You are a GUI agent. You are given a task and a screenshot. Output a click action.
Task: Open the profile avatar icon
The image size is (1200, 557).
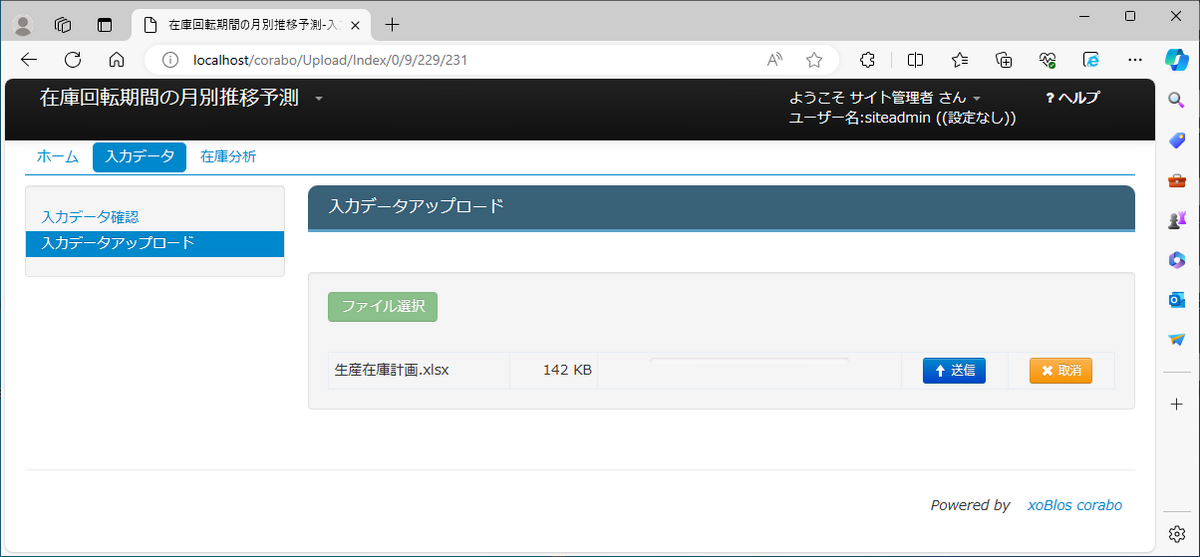(23, 24)
